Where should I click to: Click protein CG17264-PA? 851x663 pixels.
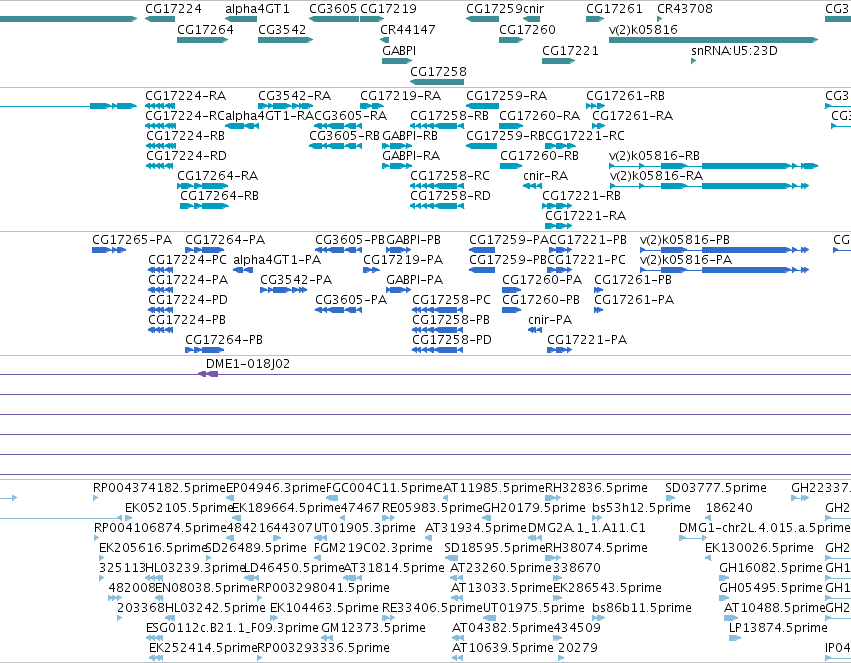point(205,250)
